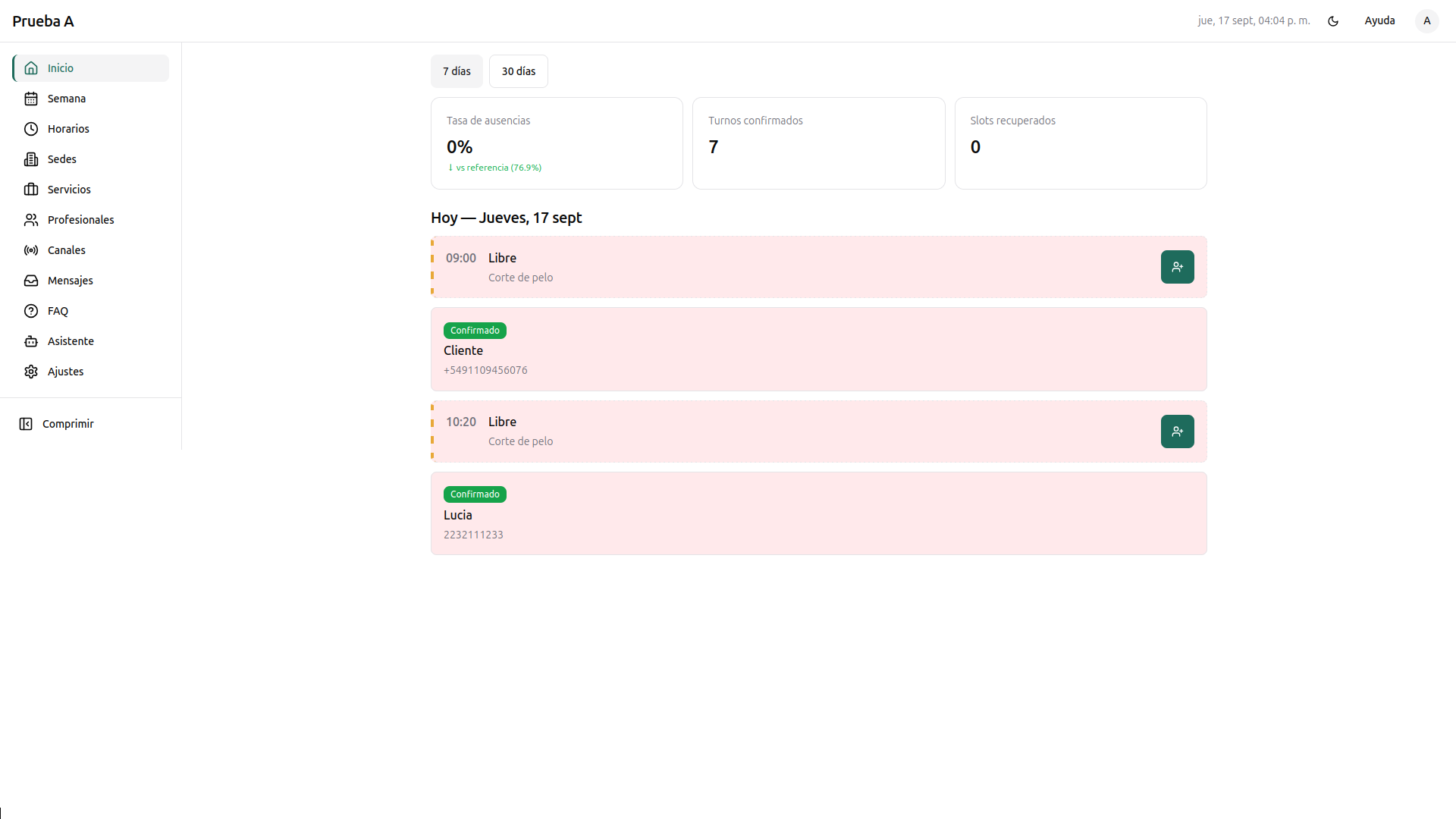
Task: Open the Asistente robot icon
Action: point(31,341)
